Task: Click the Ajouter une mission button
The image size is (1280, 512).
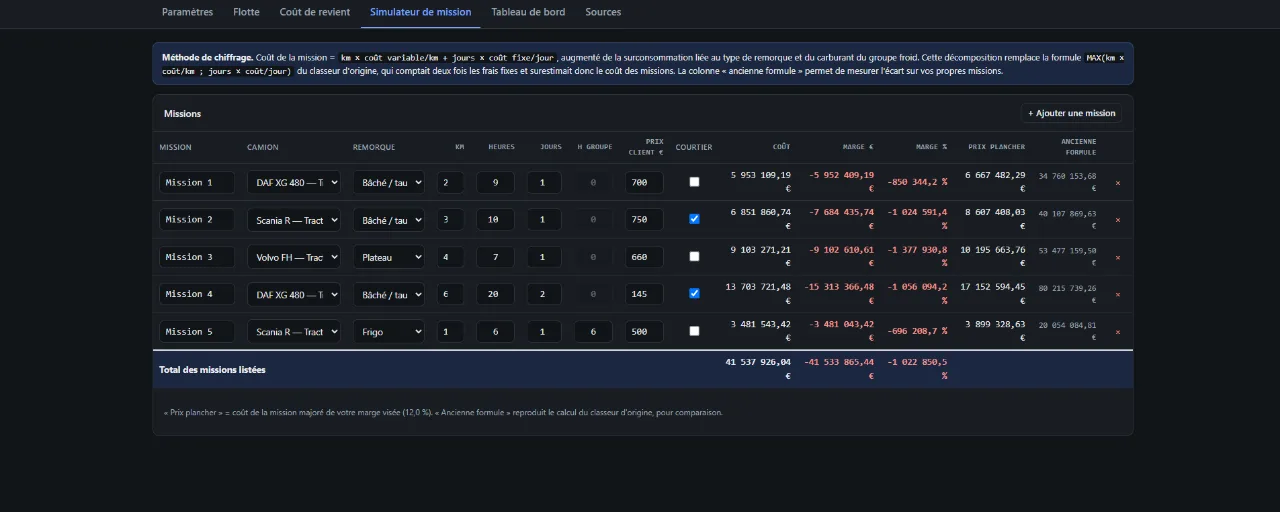Action: pos(1071,113)
